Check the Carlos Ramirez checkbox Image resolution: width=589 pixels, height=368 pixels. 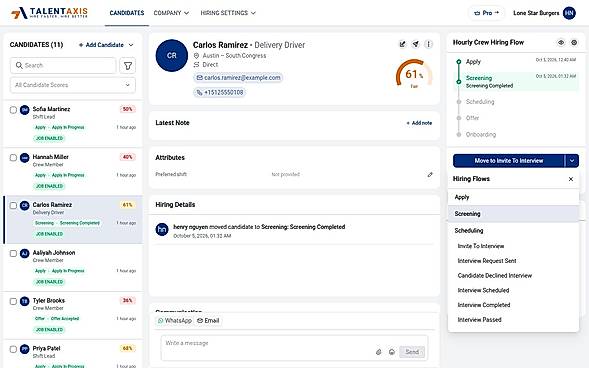(x=13, y=205)
